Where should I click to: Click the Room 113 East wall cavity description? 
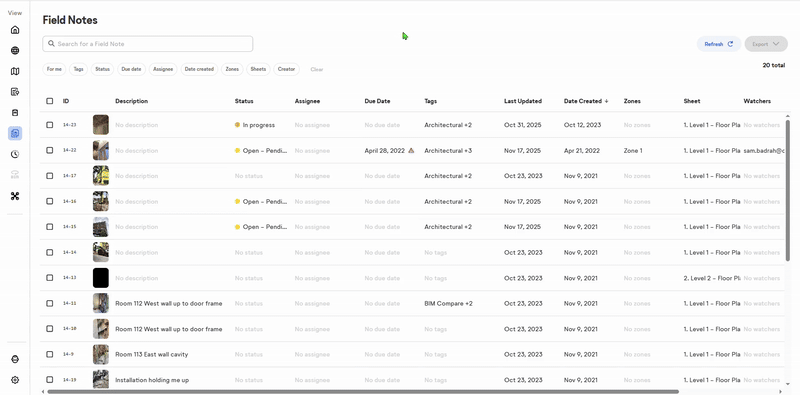click(152, 355)
